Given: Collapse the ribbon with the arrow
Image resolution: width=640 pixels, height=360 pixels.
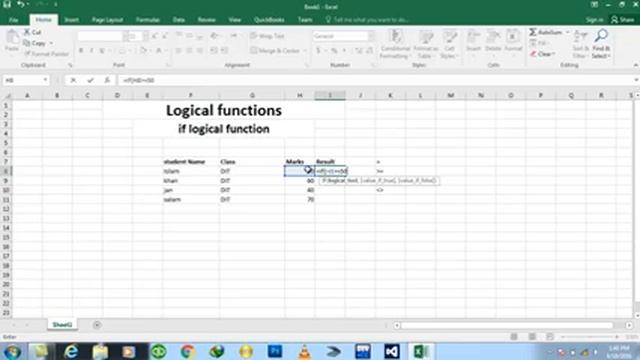Looking at the screenshot, I should [636, 65].
